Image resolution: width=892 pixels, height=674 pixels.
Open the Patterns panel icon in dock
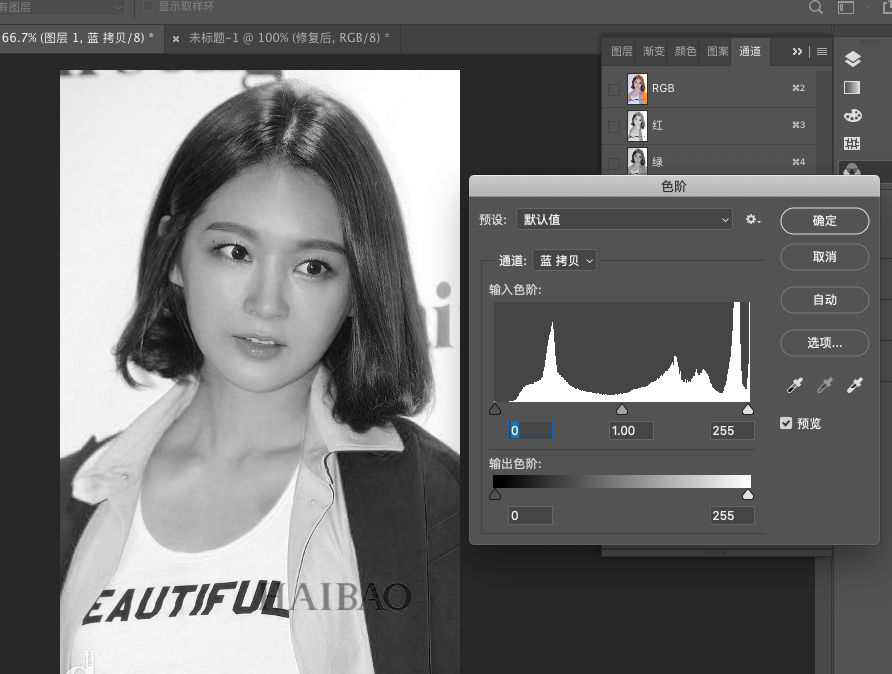click(852, 144)
